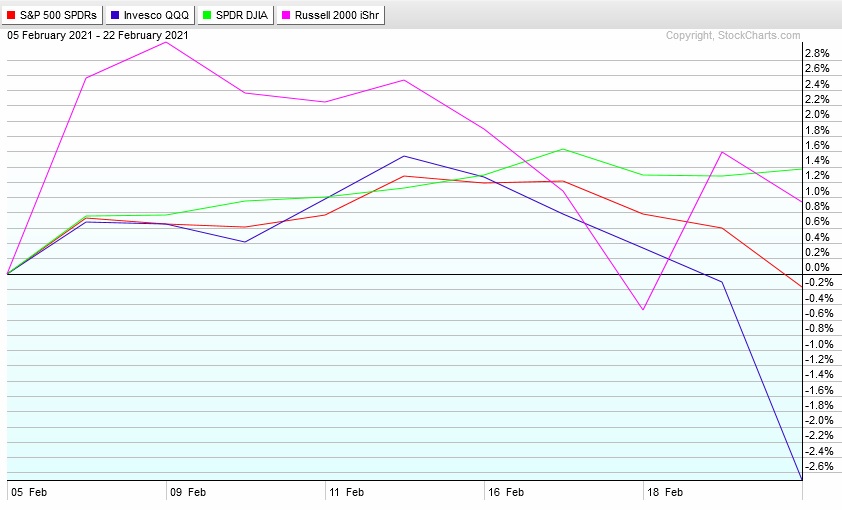Click the 0.8% y-axis label

point(817,206)
